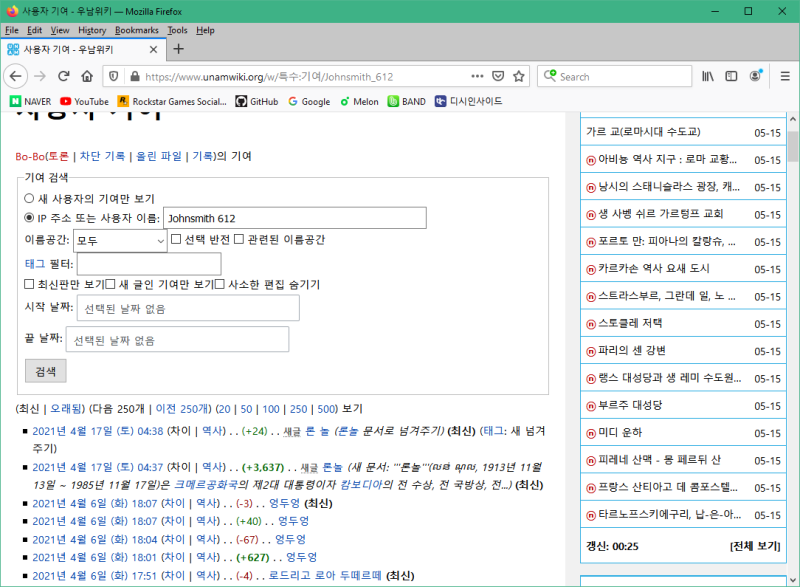Open the 이름공간 dropdown set to 모두
This screenshot has width=800, height=587.
pos(120,241)
